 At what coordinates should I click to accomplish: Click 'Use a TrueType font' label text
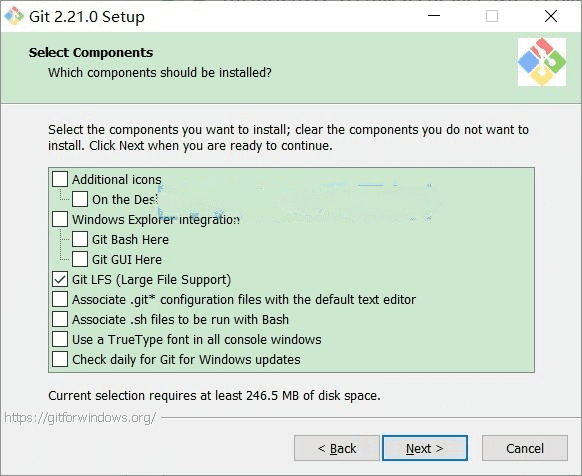click(197, 340)
